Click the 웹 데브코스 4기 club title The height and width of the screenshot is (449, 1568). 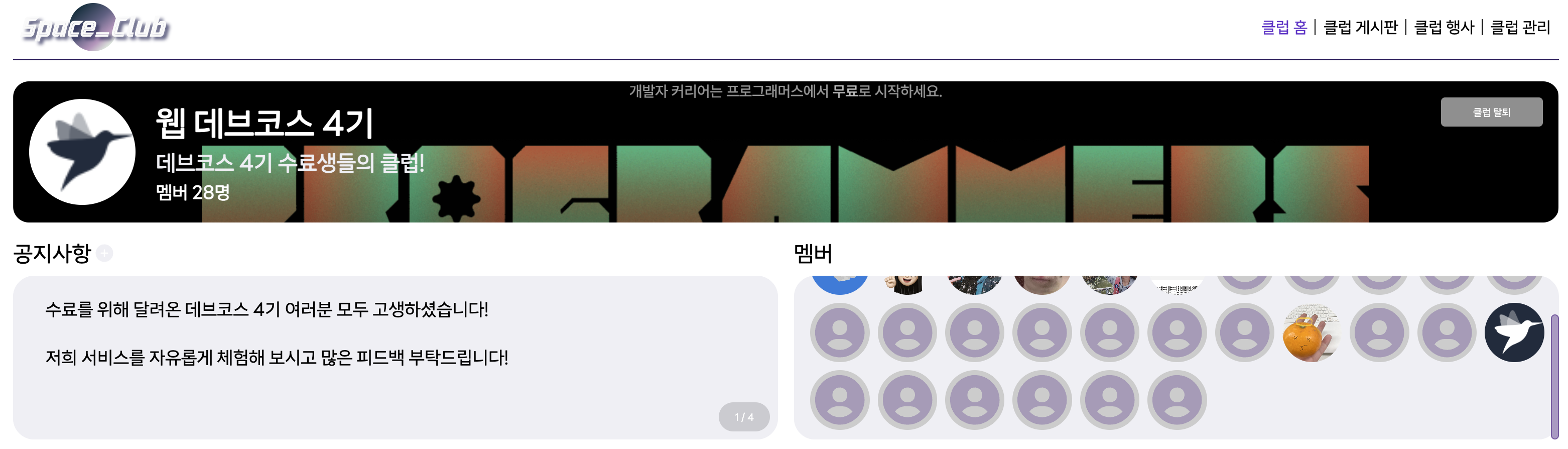264,123
